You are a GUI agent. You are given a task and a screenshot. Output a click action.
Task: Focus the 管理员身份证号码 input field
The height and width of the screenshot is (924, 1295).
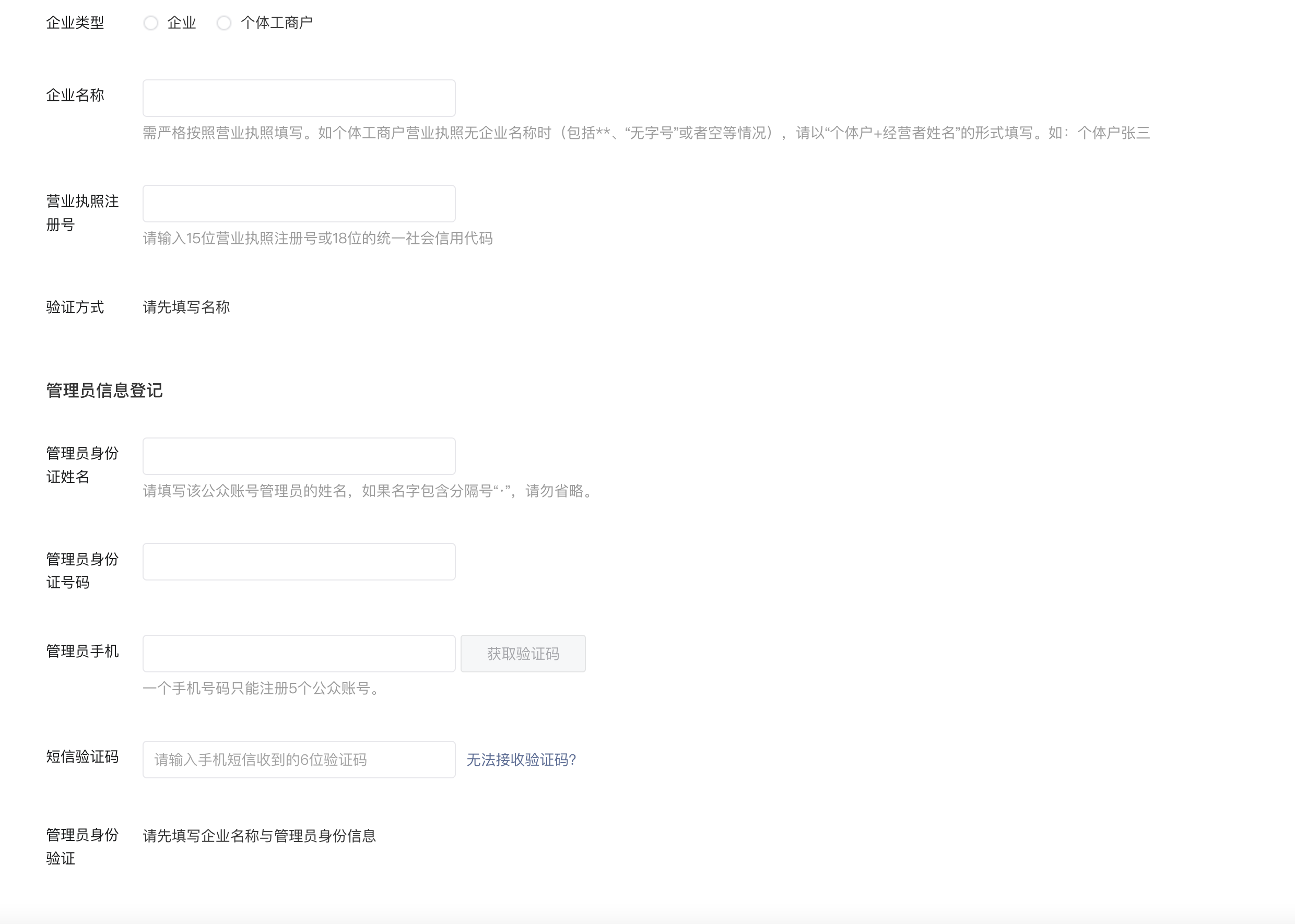[299, 562]
